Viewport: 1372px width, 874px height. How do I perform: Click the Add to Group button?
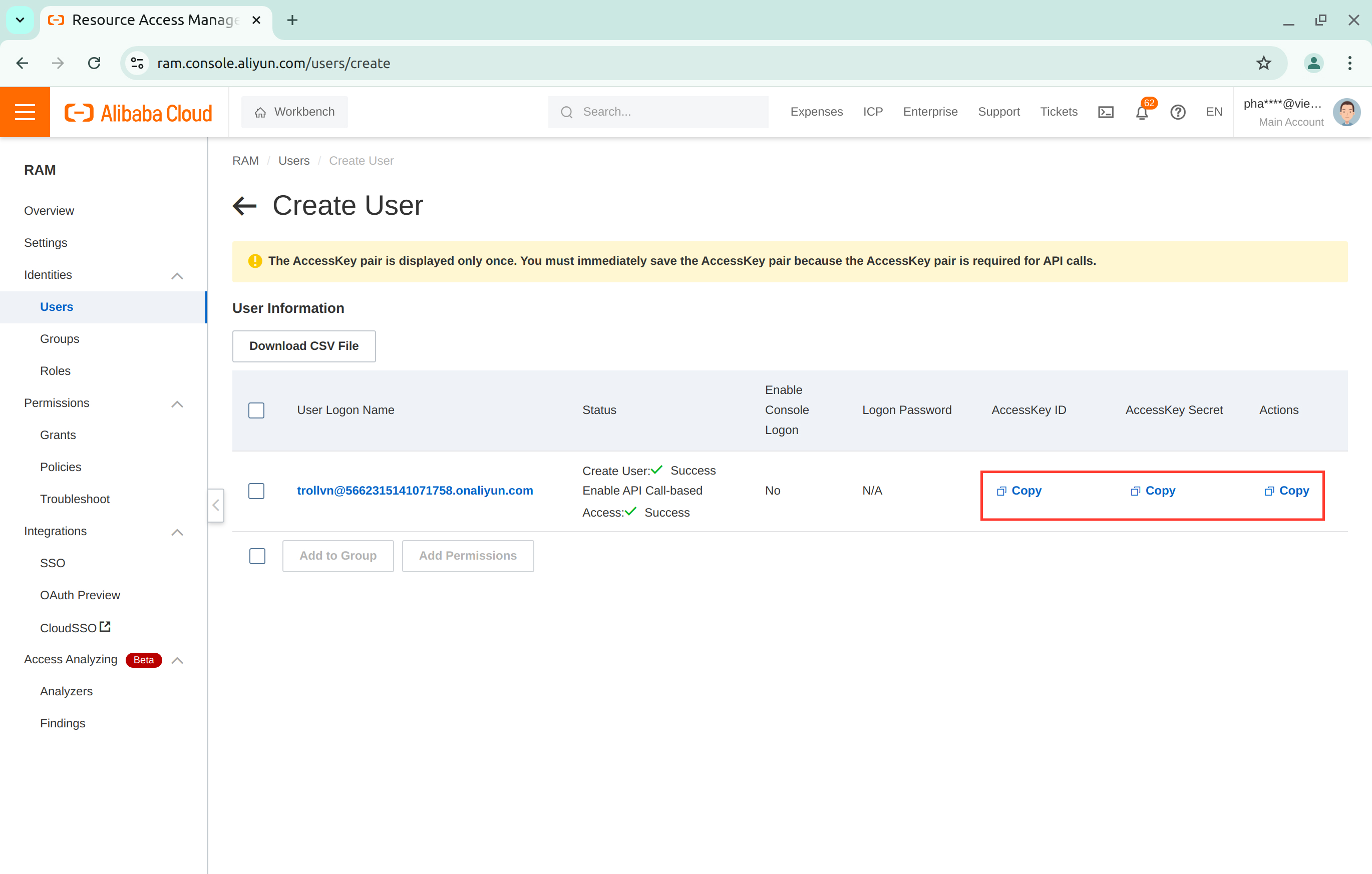pos(338,556)
